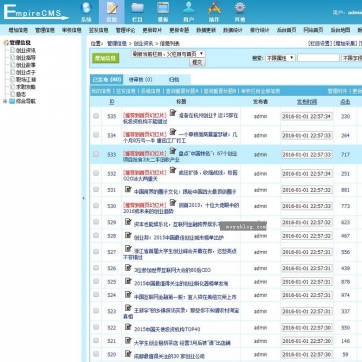362x362 pixels.
Task: Select 励志 in the tree
Action: click(x=21, y=94)
